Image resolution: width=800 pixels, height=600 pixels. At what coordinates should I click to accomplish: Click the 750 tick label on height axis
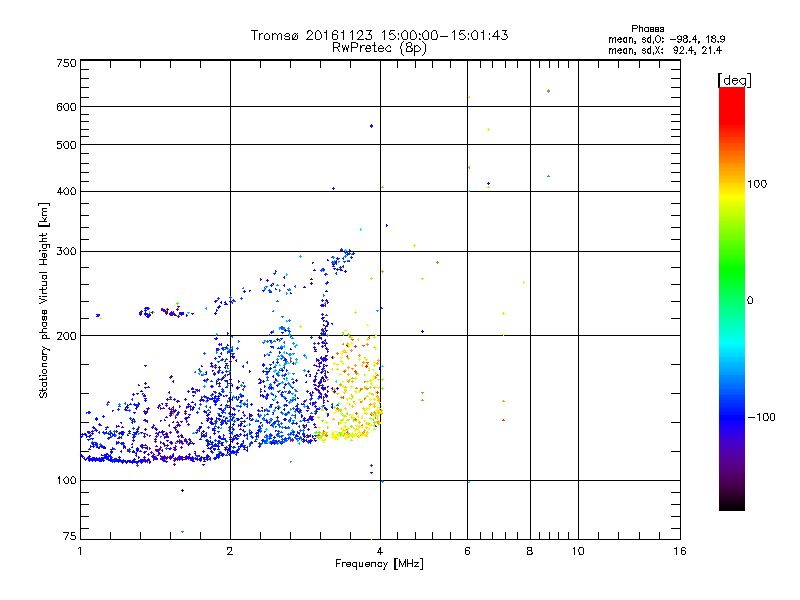(x=66, y=63)
